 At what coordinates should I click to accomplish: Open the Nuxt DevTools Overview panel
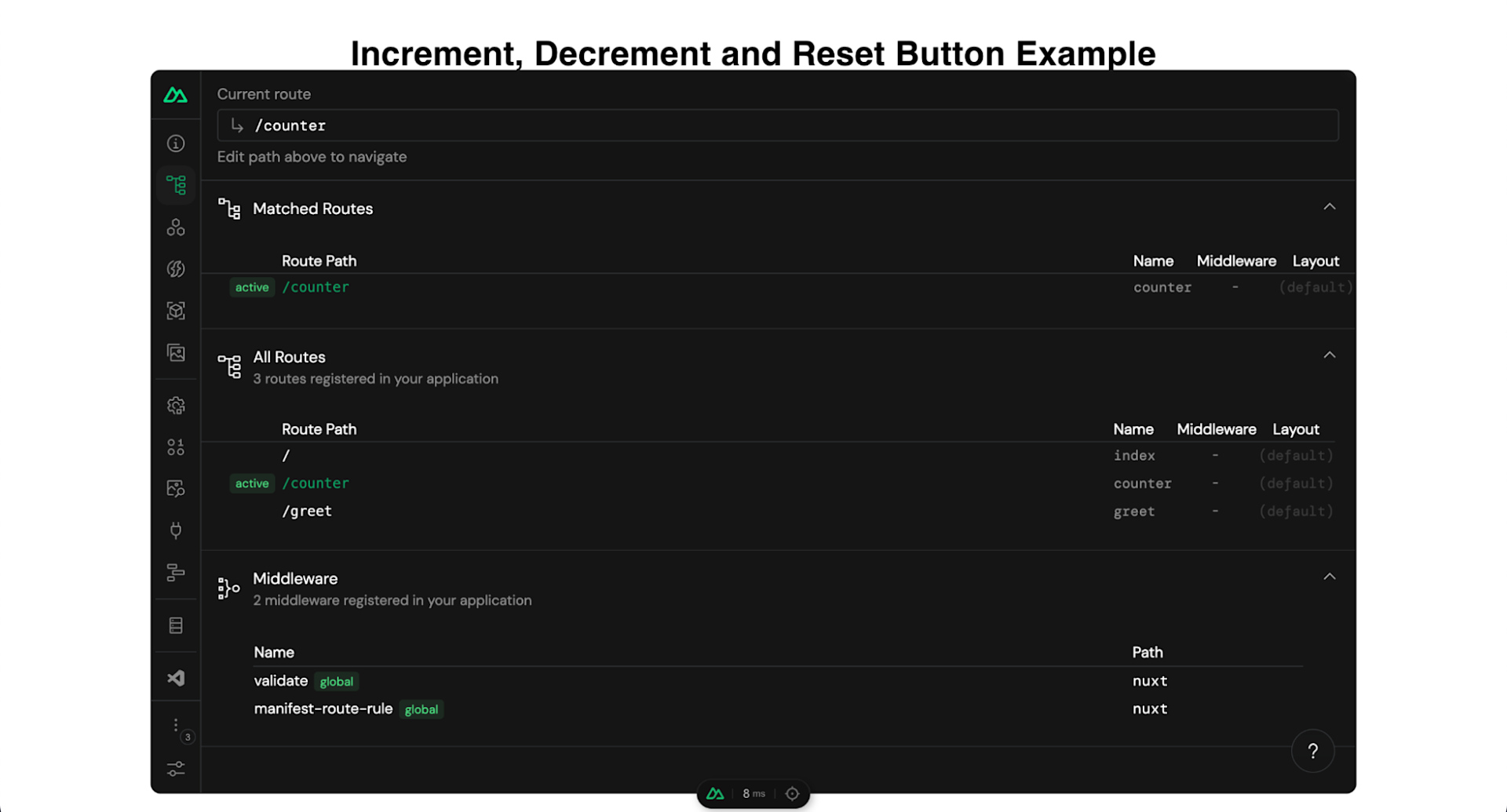pyautogui.click(x=175, y=143)
